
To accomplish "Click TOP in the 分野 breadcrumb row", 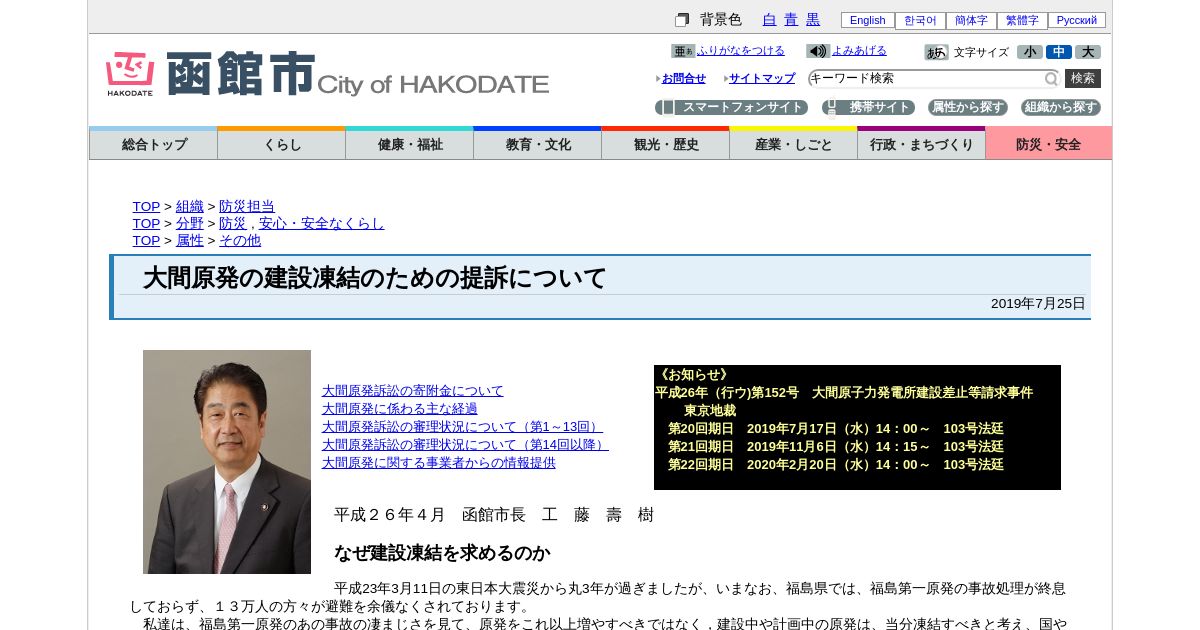I will point(146,223).
